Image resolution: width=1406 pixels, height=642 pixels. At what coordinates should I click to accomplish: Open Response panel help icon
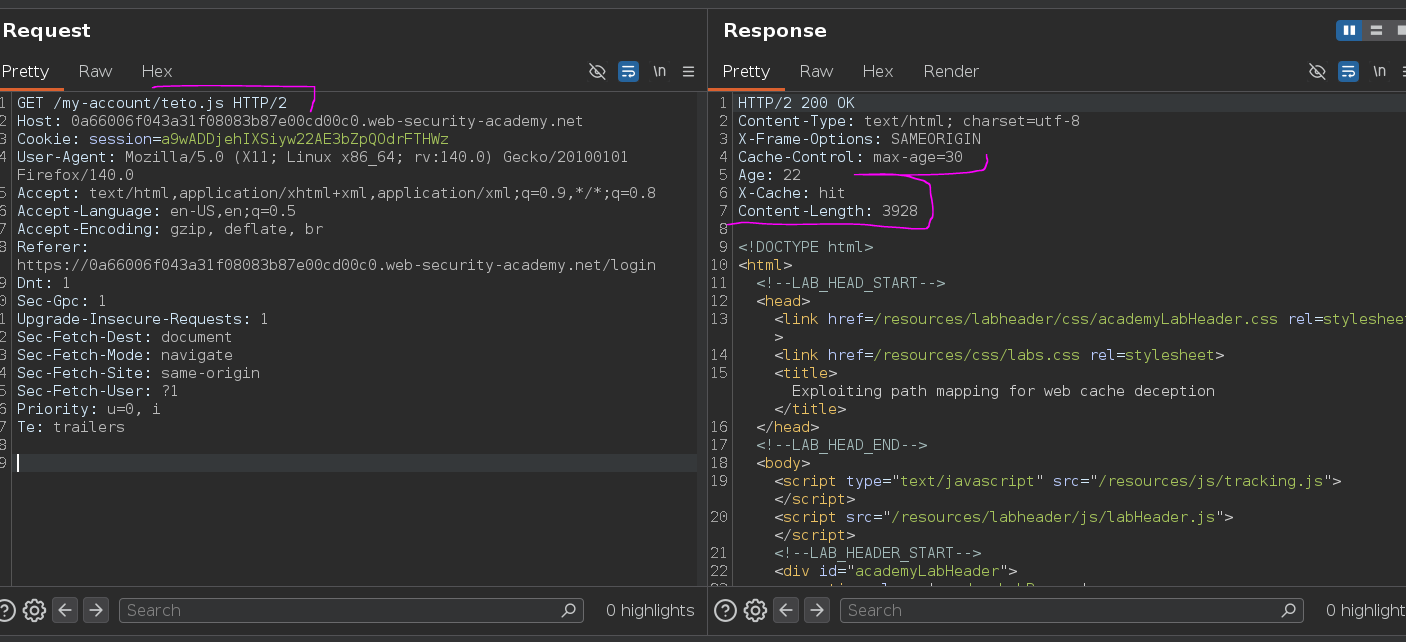pos(727,610)
